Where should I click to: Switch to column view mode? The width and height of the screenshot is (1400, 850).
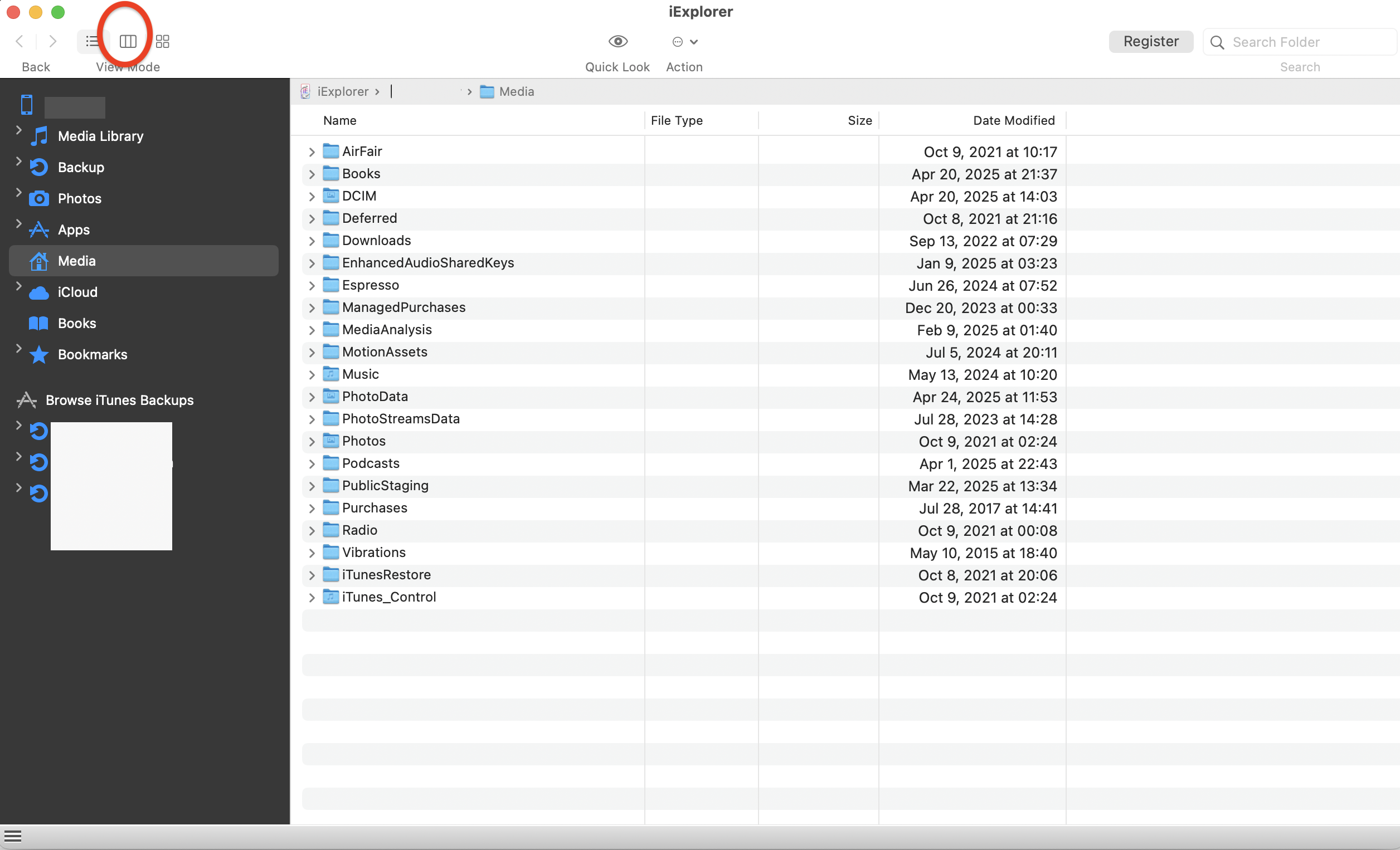coord(128,41)
